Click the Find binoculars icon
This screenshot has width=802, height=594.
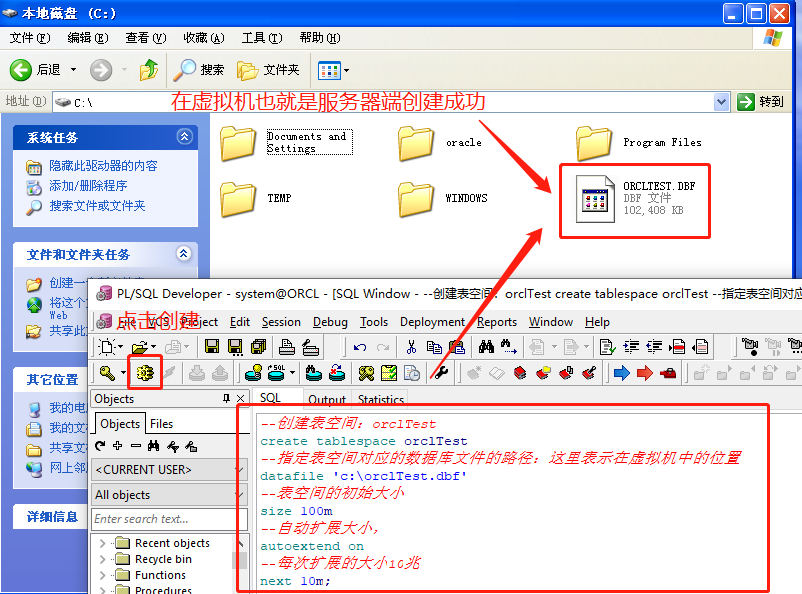[x=486, y=347]
